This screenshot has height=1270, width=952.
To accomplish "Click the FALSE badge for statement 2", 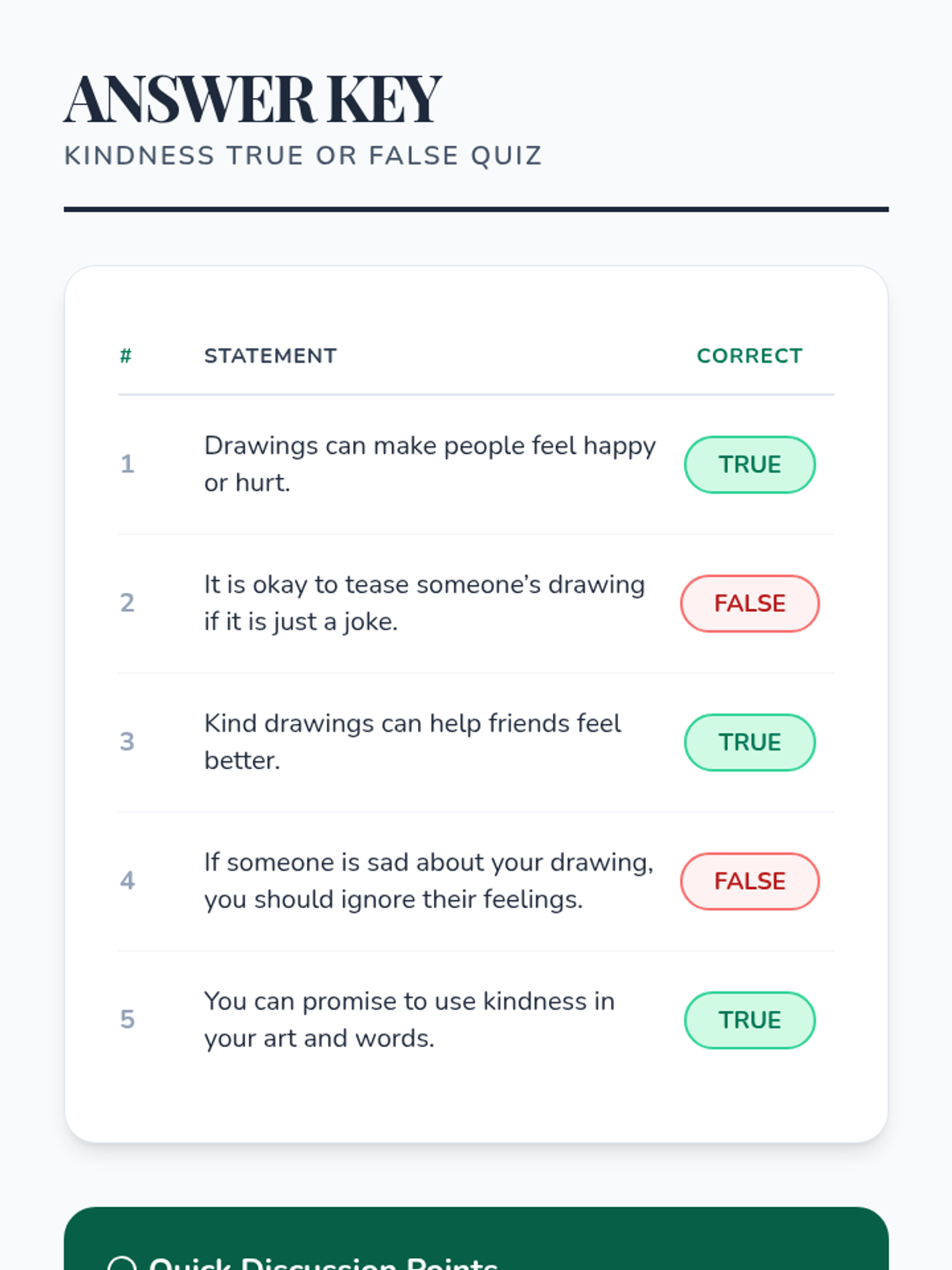I will tap(750, 603).
